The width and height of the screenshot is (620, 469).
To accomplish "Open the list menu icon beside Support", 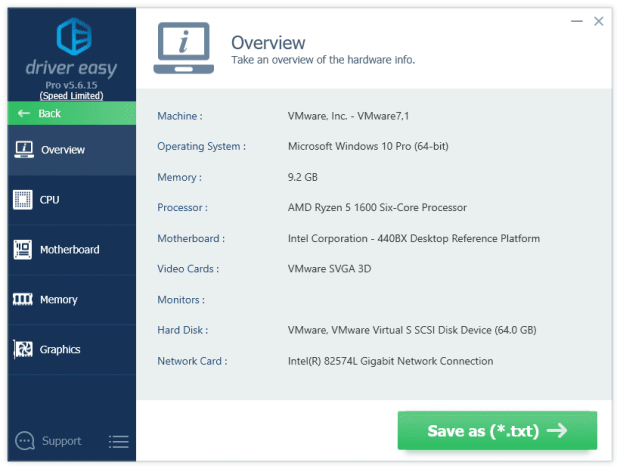I will coord(118,441).
